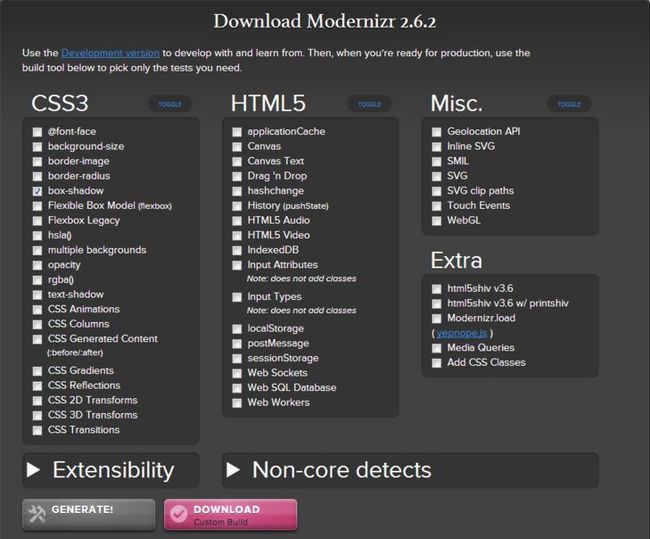Enable Geolocation API checkbox
This screenshot has height=539, width=650.
coord(437,132)
